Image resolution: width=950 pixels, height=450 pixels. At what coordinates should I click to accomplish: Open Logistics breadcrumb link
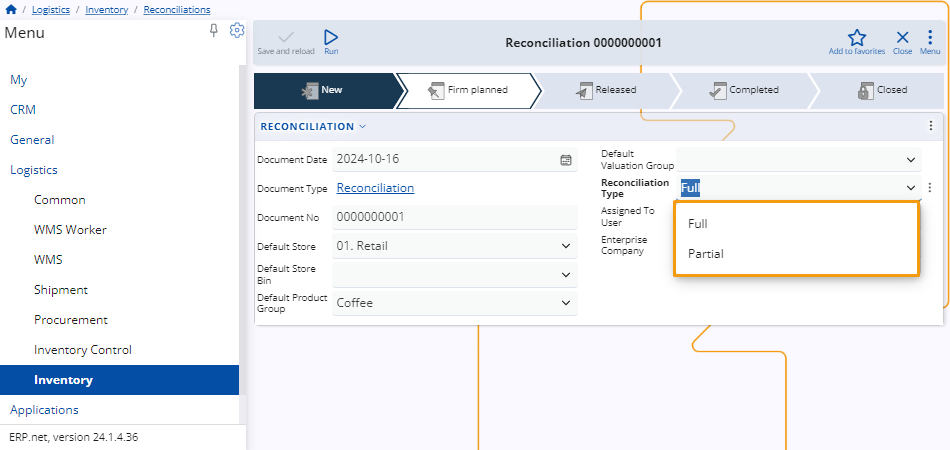(51, 10)
